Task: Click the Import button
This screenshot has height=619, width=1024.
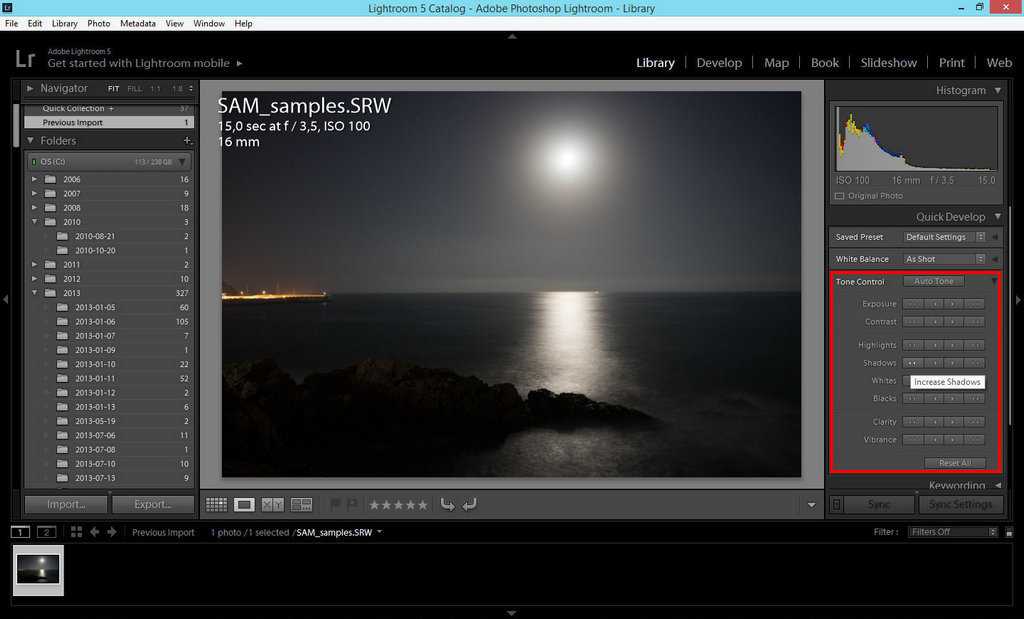Action: [66, 505]
